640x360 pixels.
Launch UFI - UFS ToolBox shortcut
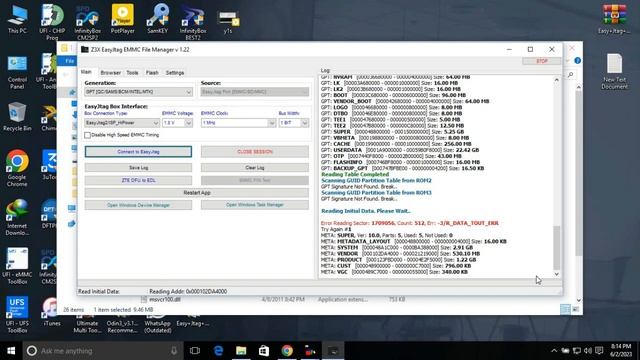(17, 314)
